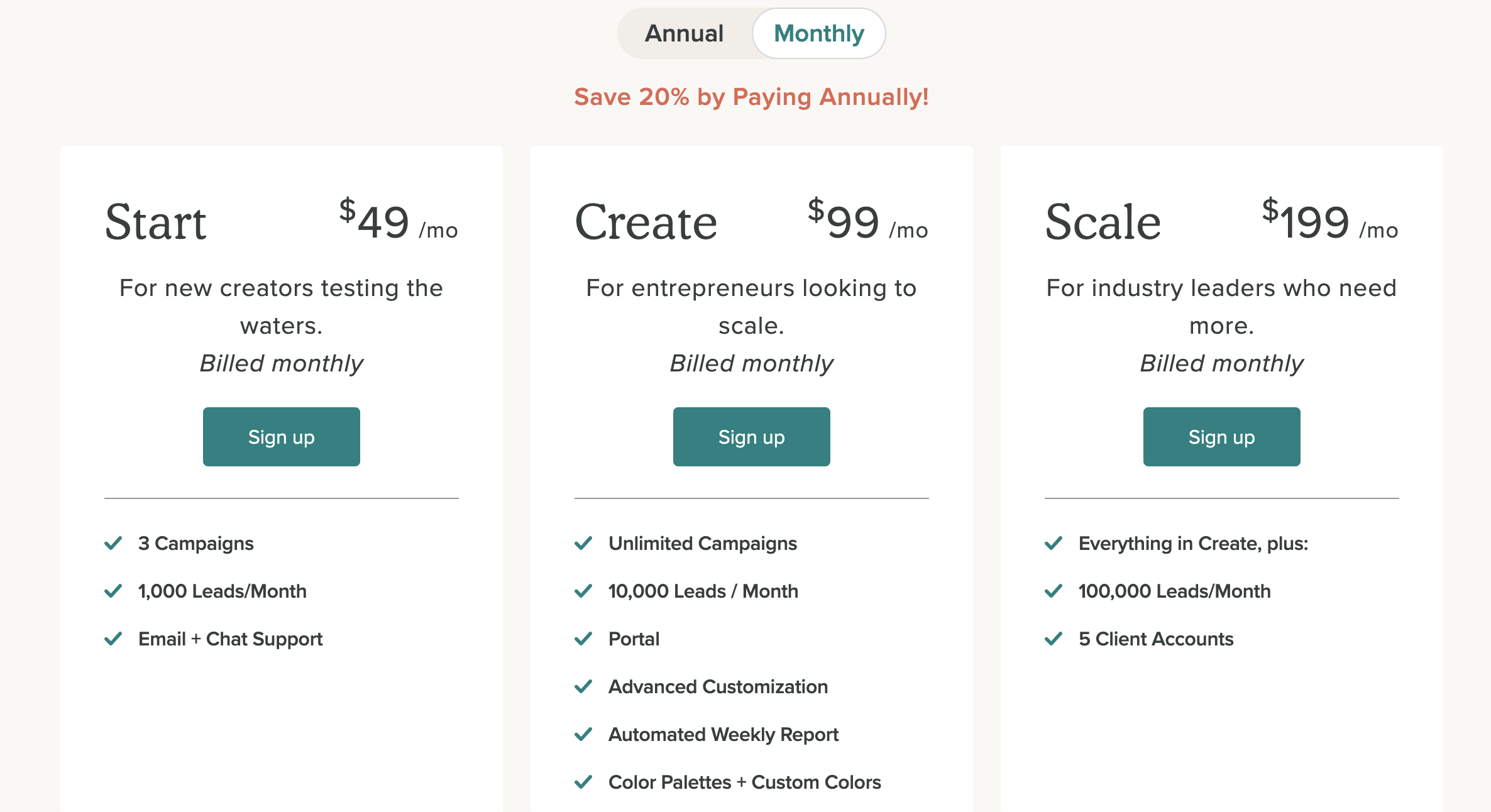The width and height of the screenshot is (1491, 812).
Task: Sign up for the Start plan
Action: coord(281,436)
